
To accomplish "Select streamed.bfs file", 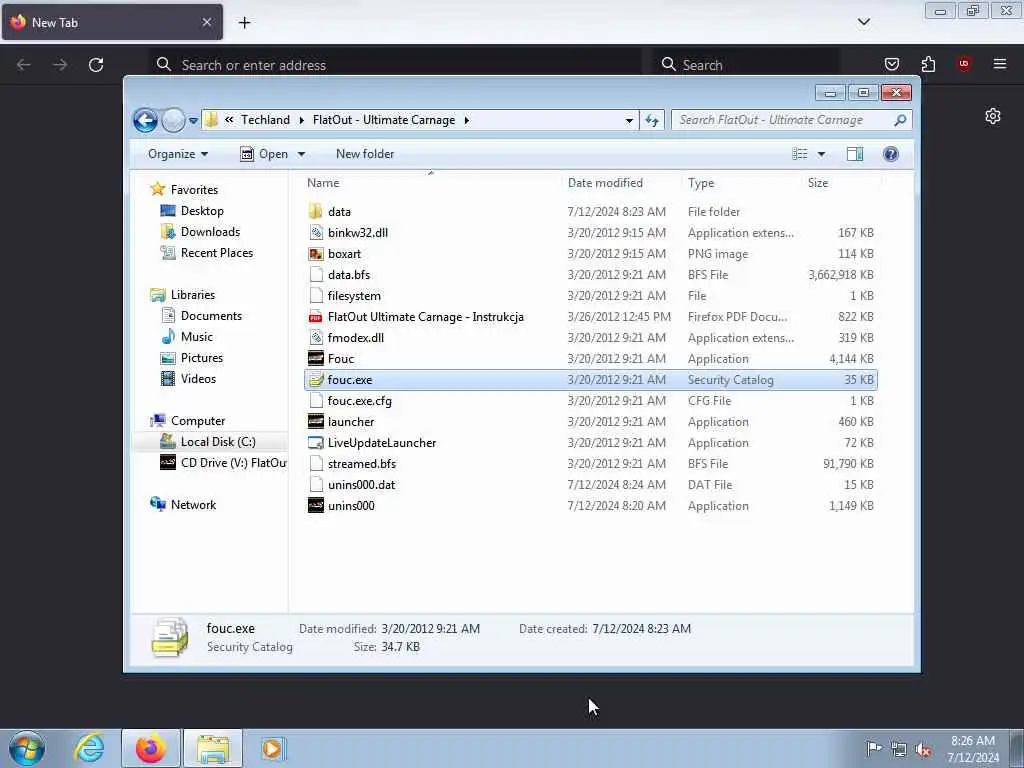I will (362, 464).
